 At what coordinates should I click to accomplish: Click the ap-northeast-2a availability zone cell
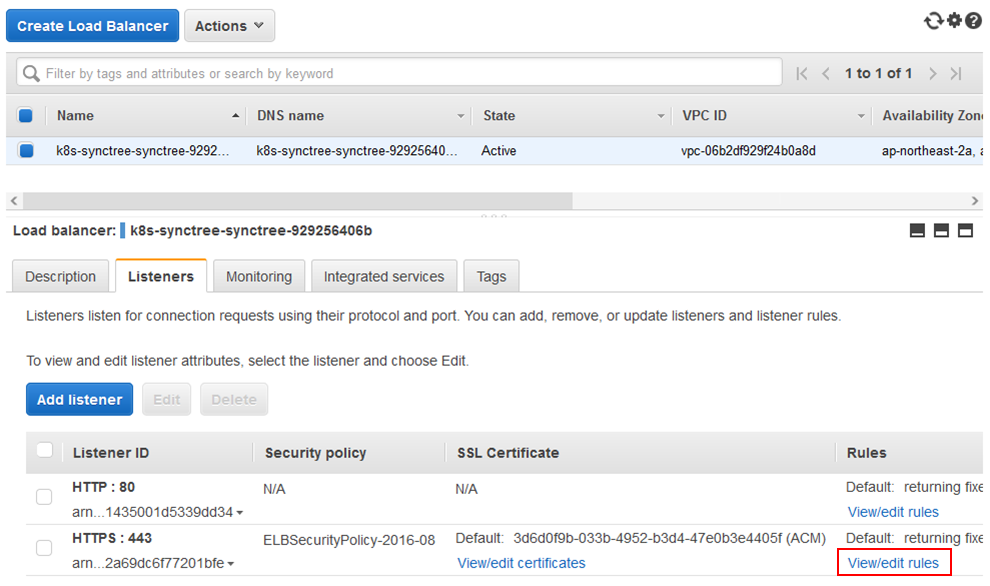coord(932,151)
